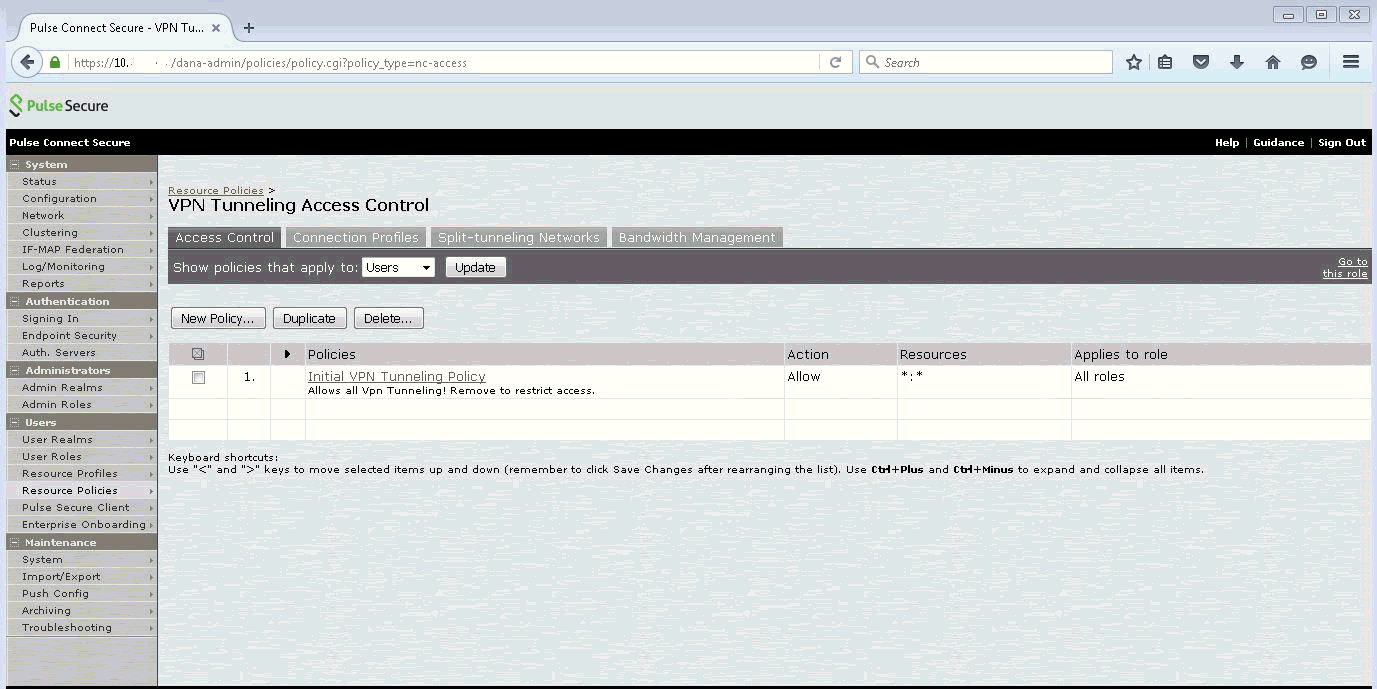Bookmark this page with the star icon

coord(1133,62)
